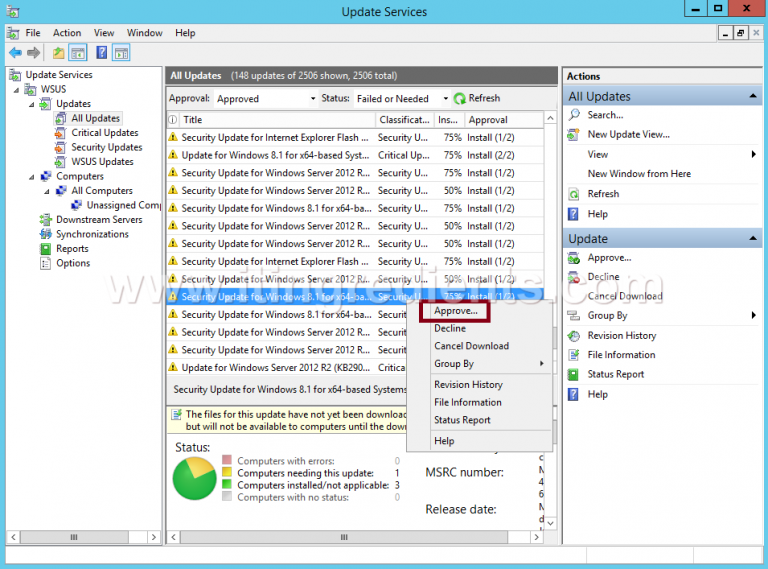768x569 pixels.
Task: Choose Decline from the context menu
Action: point(450,328)
